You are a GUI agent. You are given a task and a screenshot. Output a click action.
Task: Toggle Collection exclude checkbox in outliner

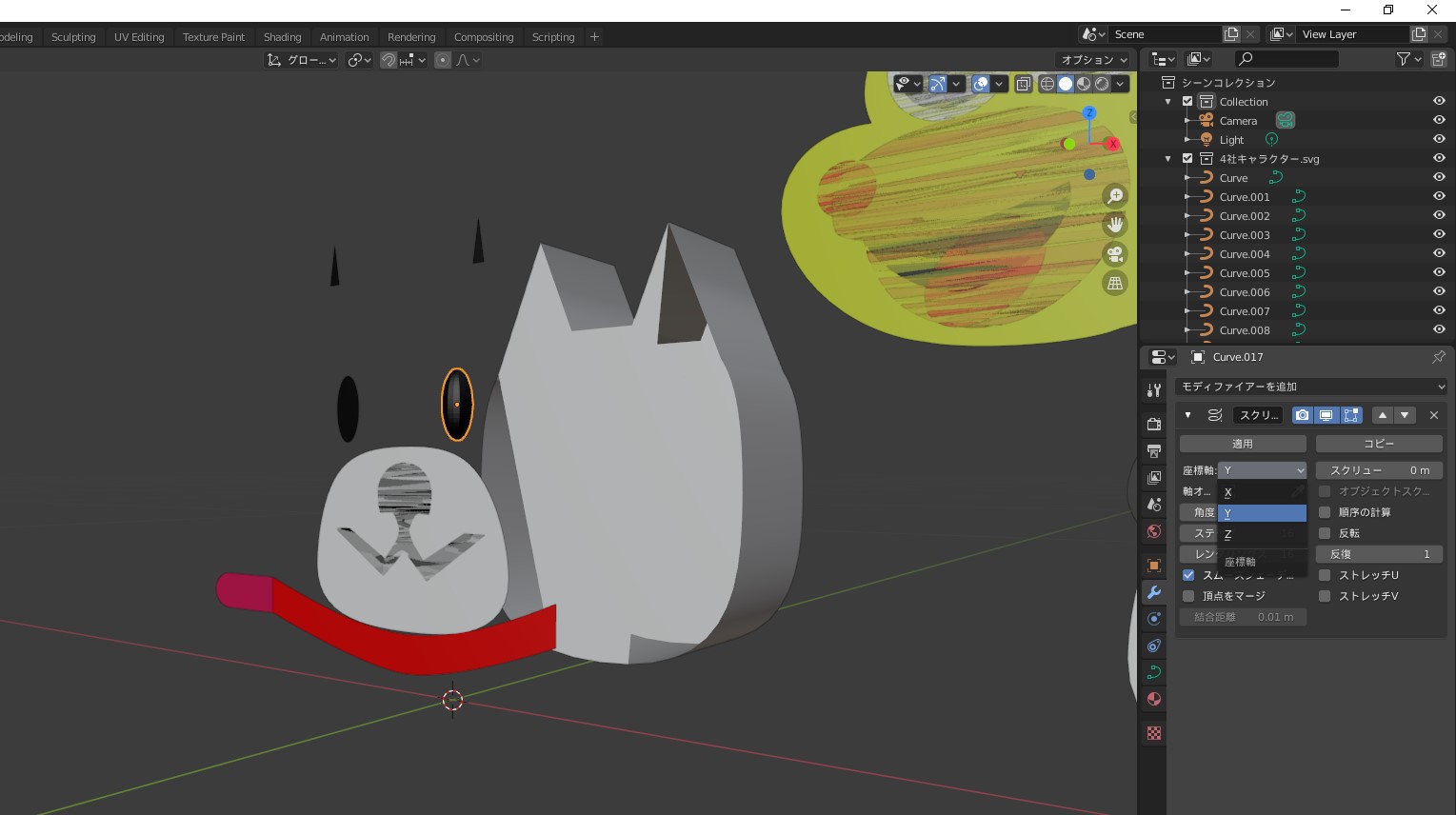pyautogui.click(x=1187, y=102)
